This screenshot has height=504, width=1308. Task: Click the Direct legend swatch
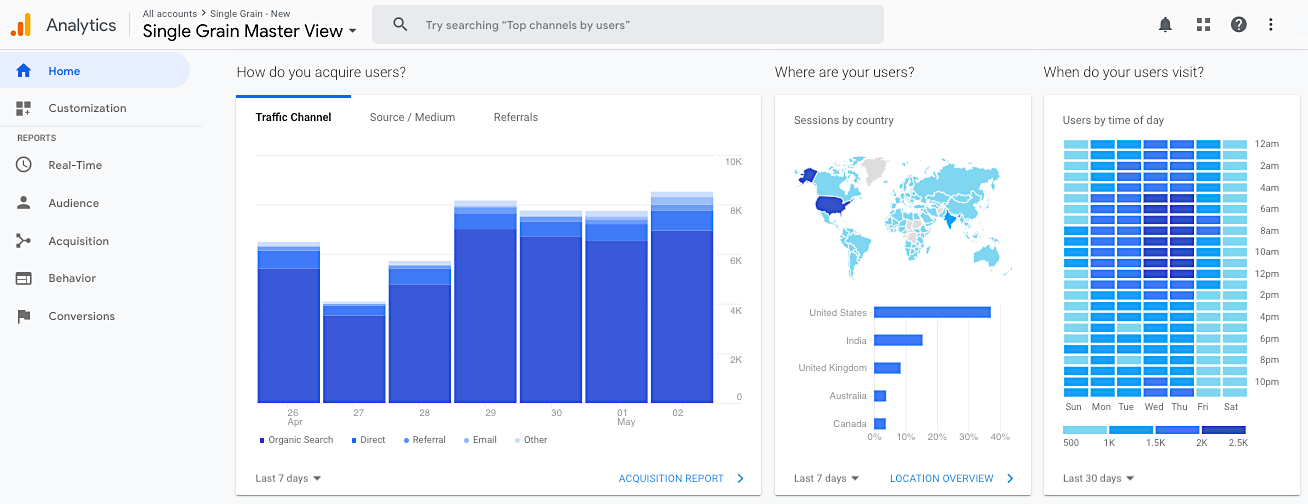[x=354, y=440]
